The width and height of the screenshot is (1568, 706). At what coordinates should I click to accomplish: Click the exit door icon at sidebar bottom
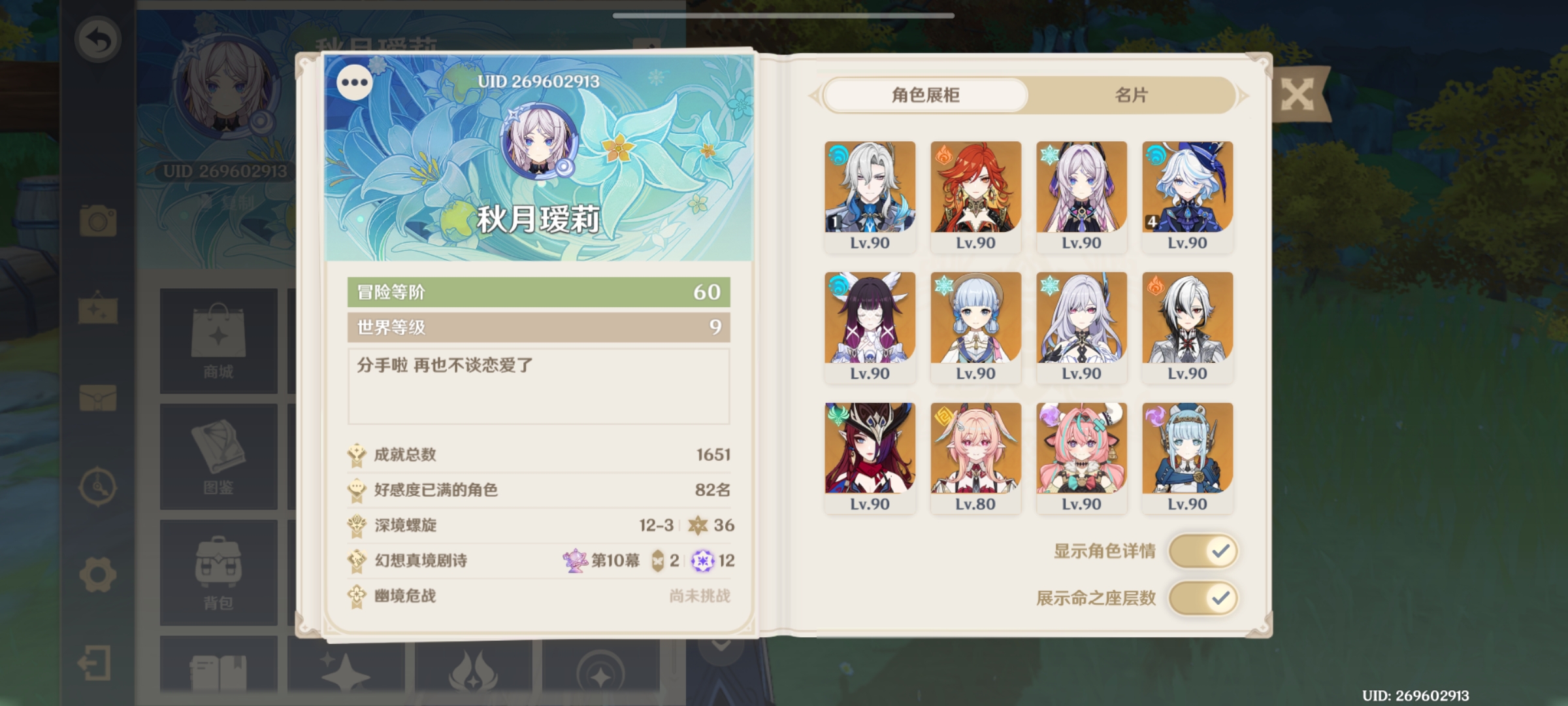point(95,664)
